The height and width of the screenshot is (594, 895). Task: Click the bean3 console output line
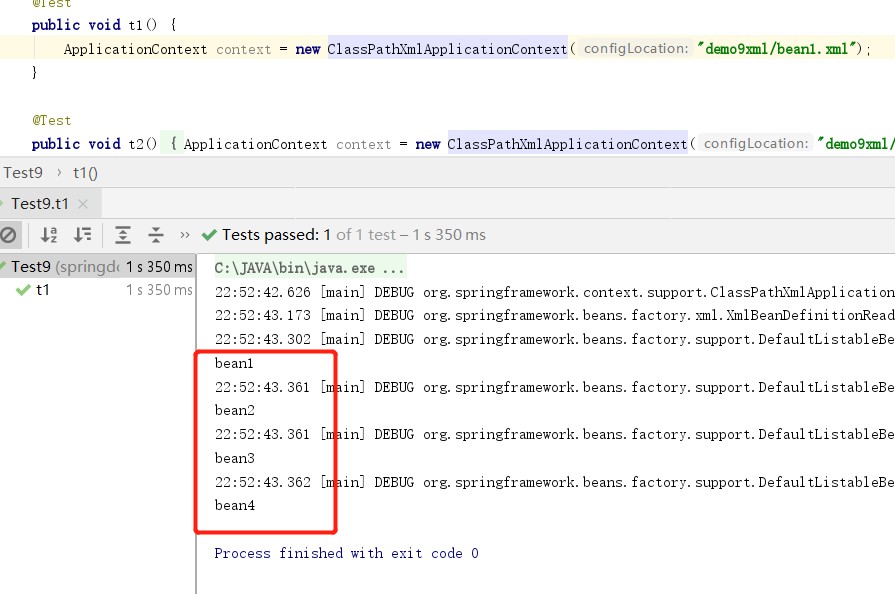click(235, 458)
